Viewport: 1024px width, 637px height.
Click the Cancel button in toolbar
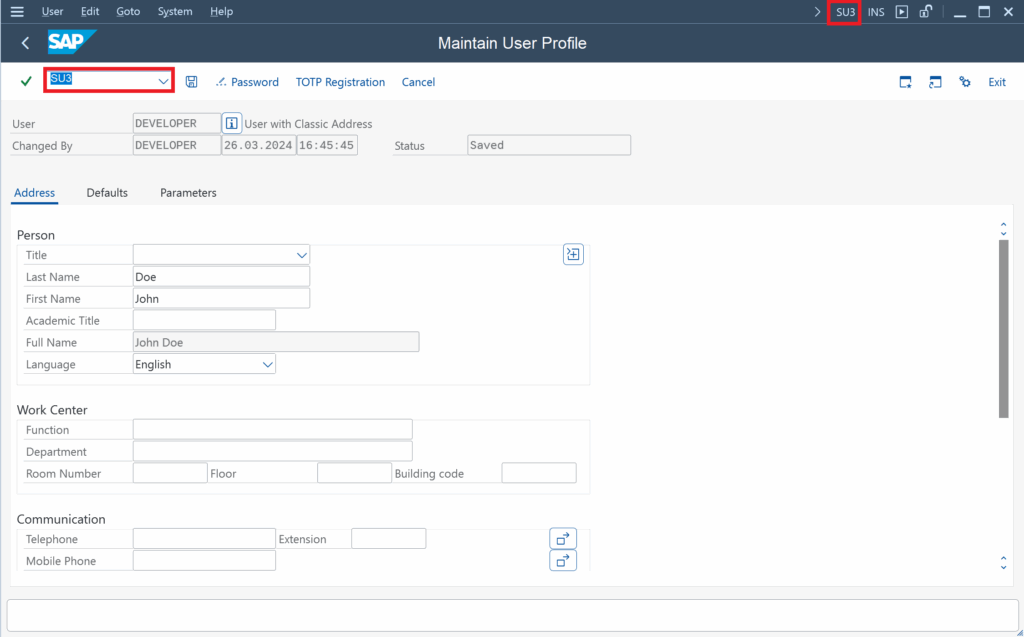point(418,82)
